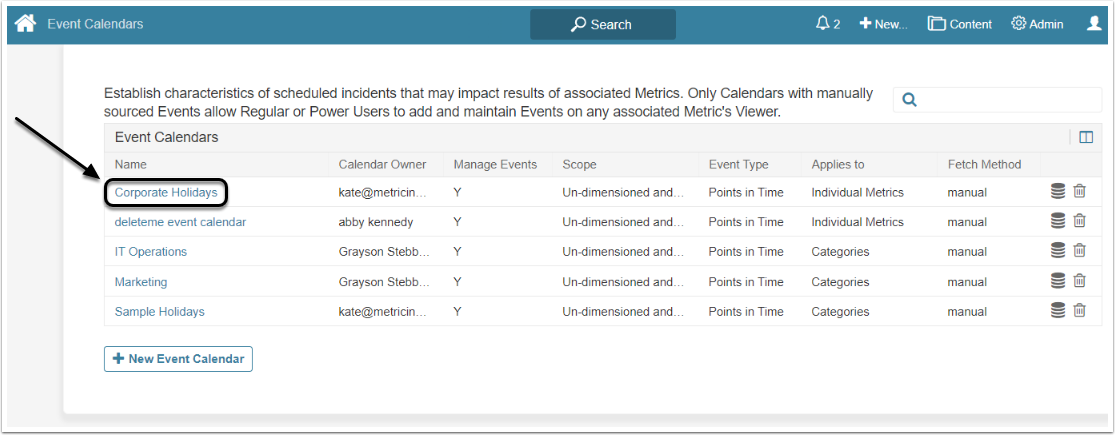The image size is (1115, 435).
Task: Click the New Event Calendar button
Action: click(178, 358)
